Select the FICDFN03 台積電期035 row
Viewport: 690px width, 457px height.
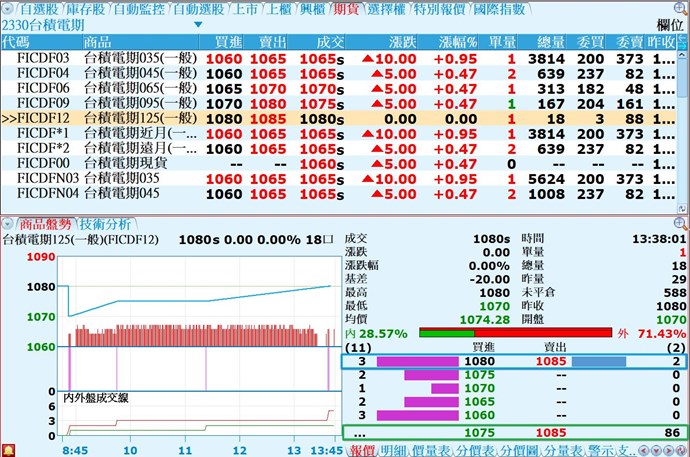point(339,179)
